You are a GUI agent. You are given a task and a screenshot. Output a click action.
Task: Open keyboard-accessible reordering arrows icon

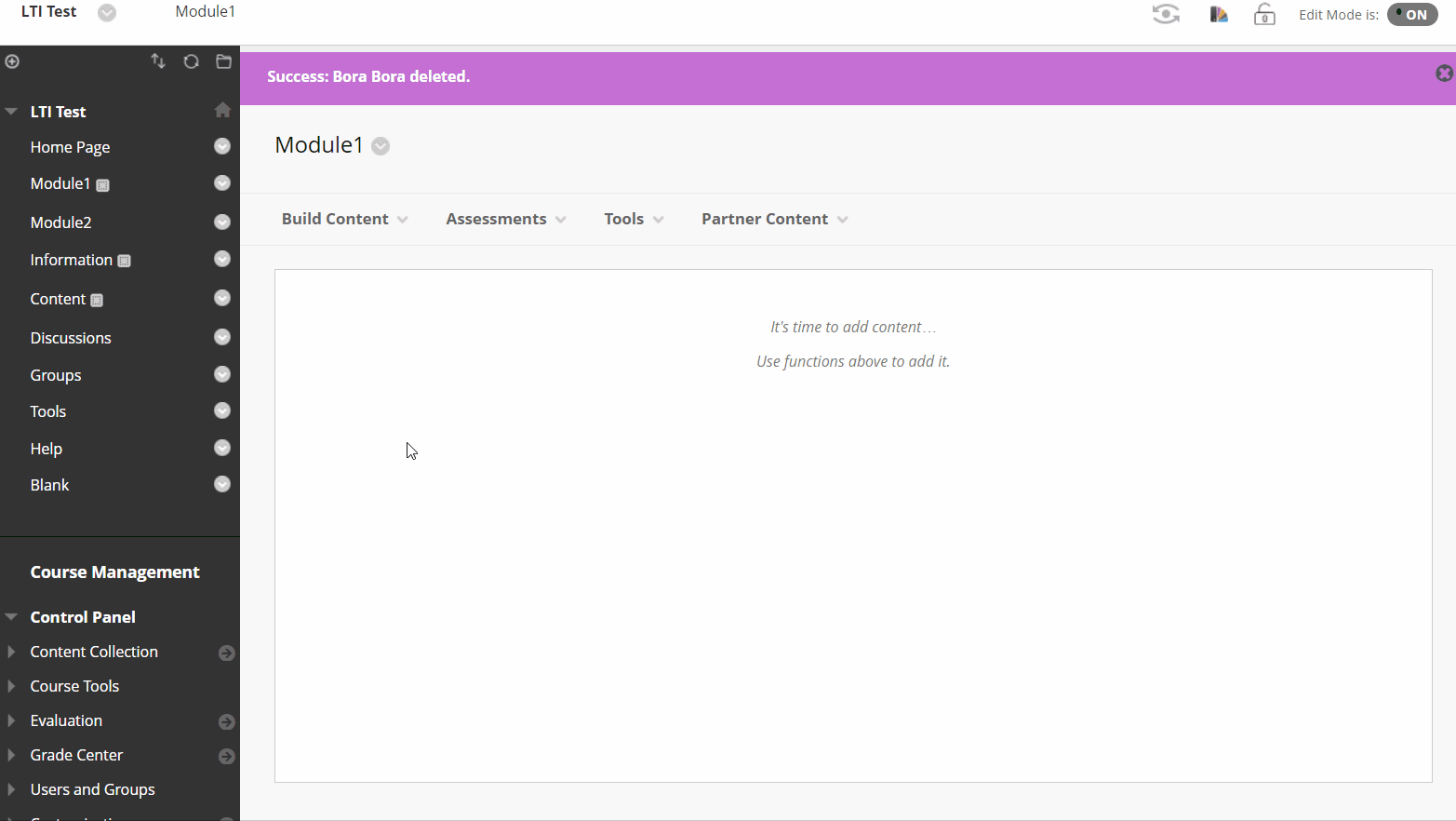pos(158,61)
